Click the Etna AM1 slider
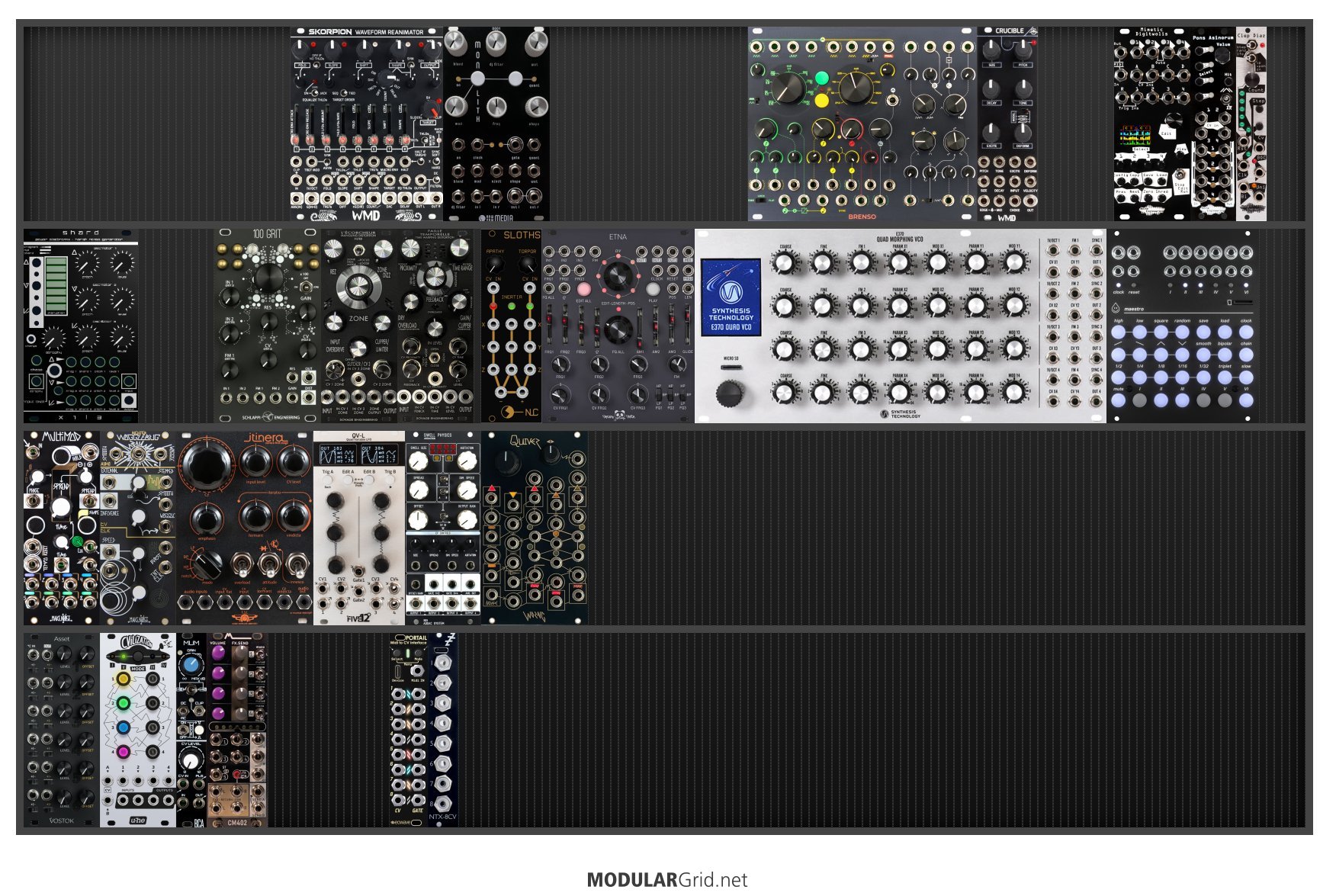This screenshot has width=1336, height=896. (x=641, y=326)
